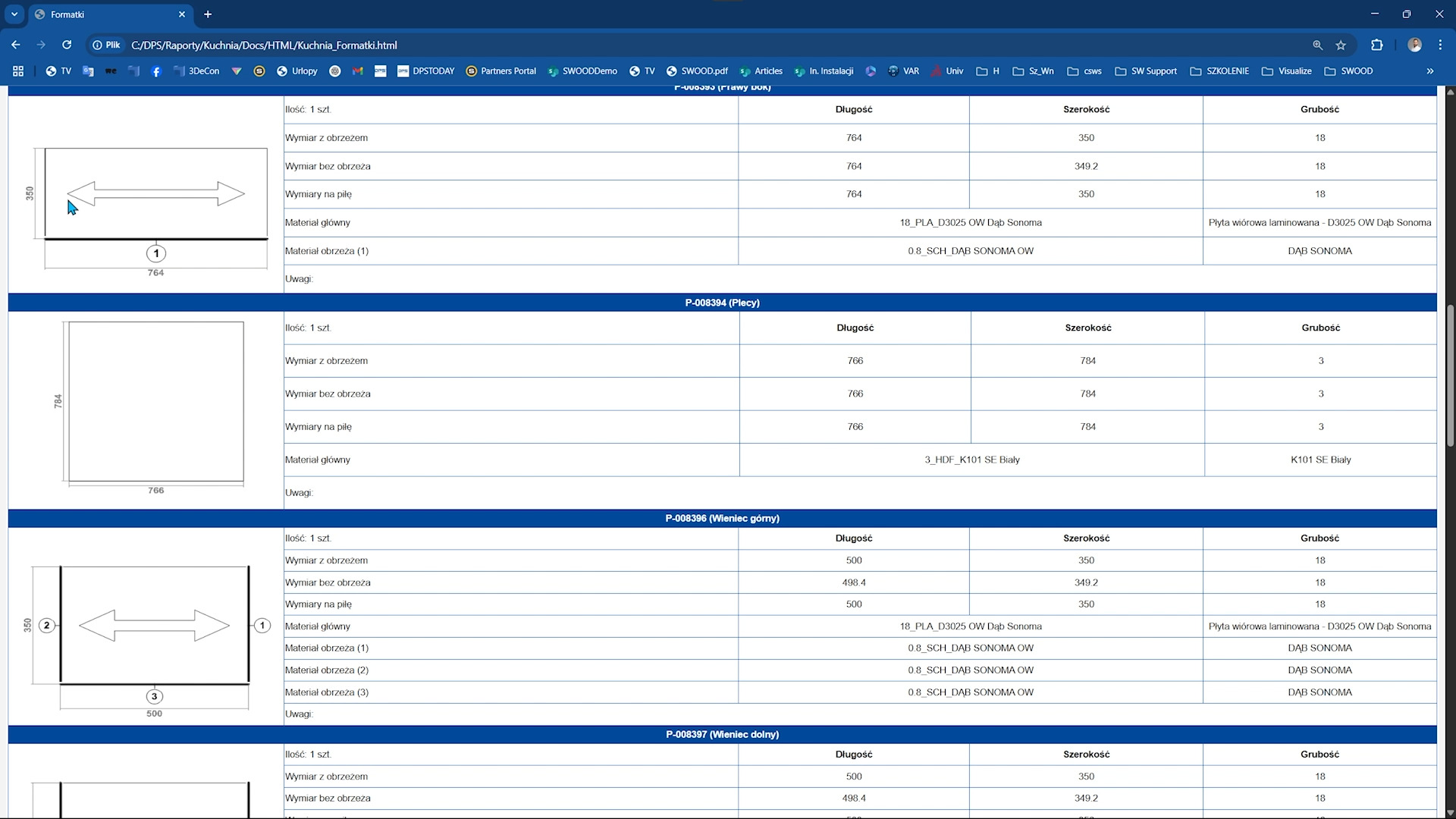The width and height of the screenshot is (1456, 819).
Task: Click the browser reload icon
Action: tap(67, 45)
